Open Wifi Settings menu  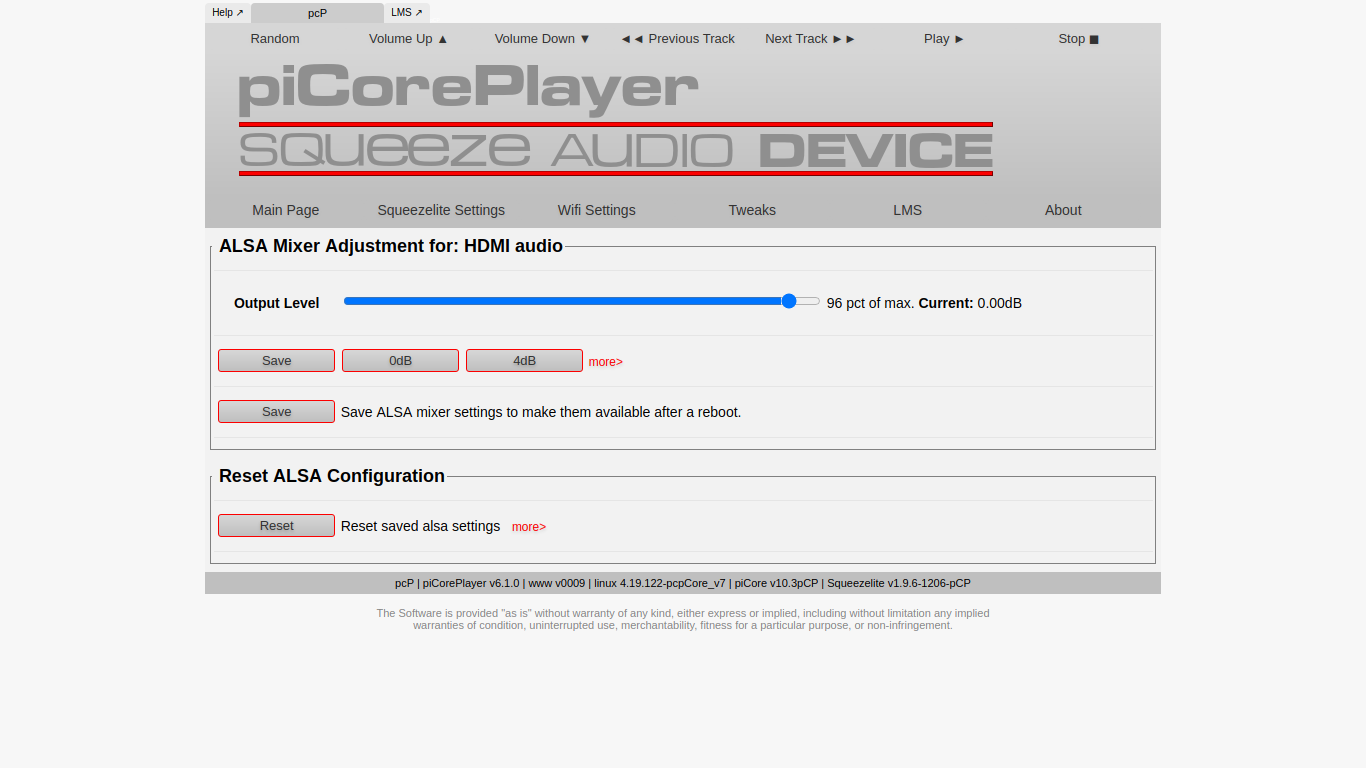coord(597,210)
